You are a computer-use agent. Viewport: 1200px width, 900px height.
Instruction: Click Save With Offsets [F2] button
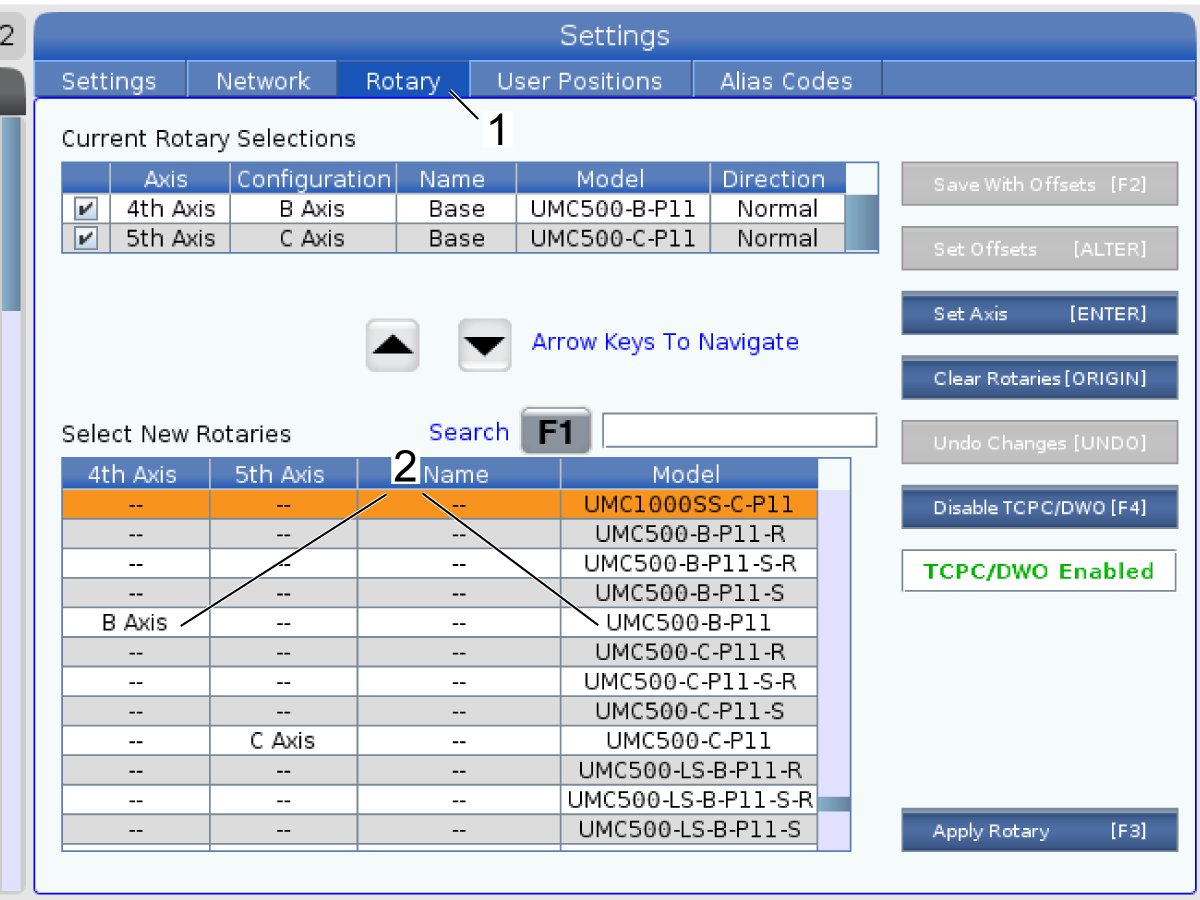pyautogui.click(x=1040, y=185)
